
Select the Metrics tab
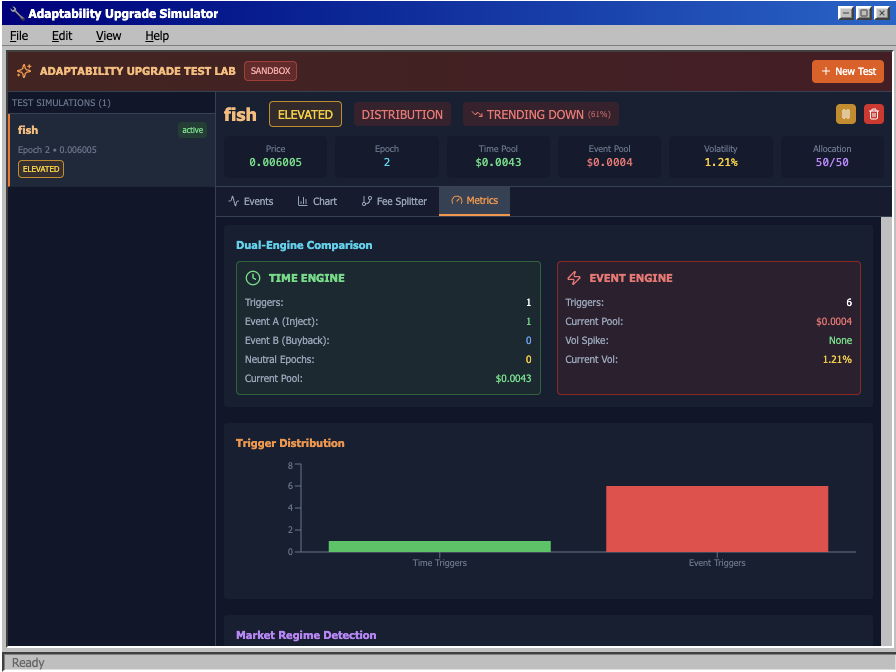(474, 201)
